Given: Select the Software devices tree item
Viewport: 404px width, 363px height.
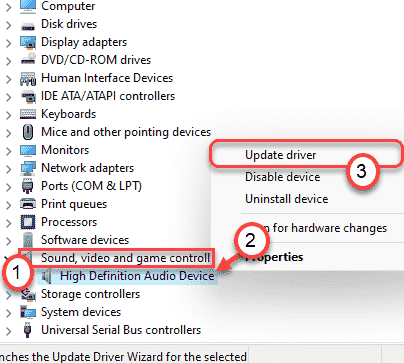Looking at the screenshot, I should (85, 240).
